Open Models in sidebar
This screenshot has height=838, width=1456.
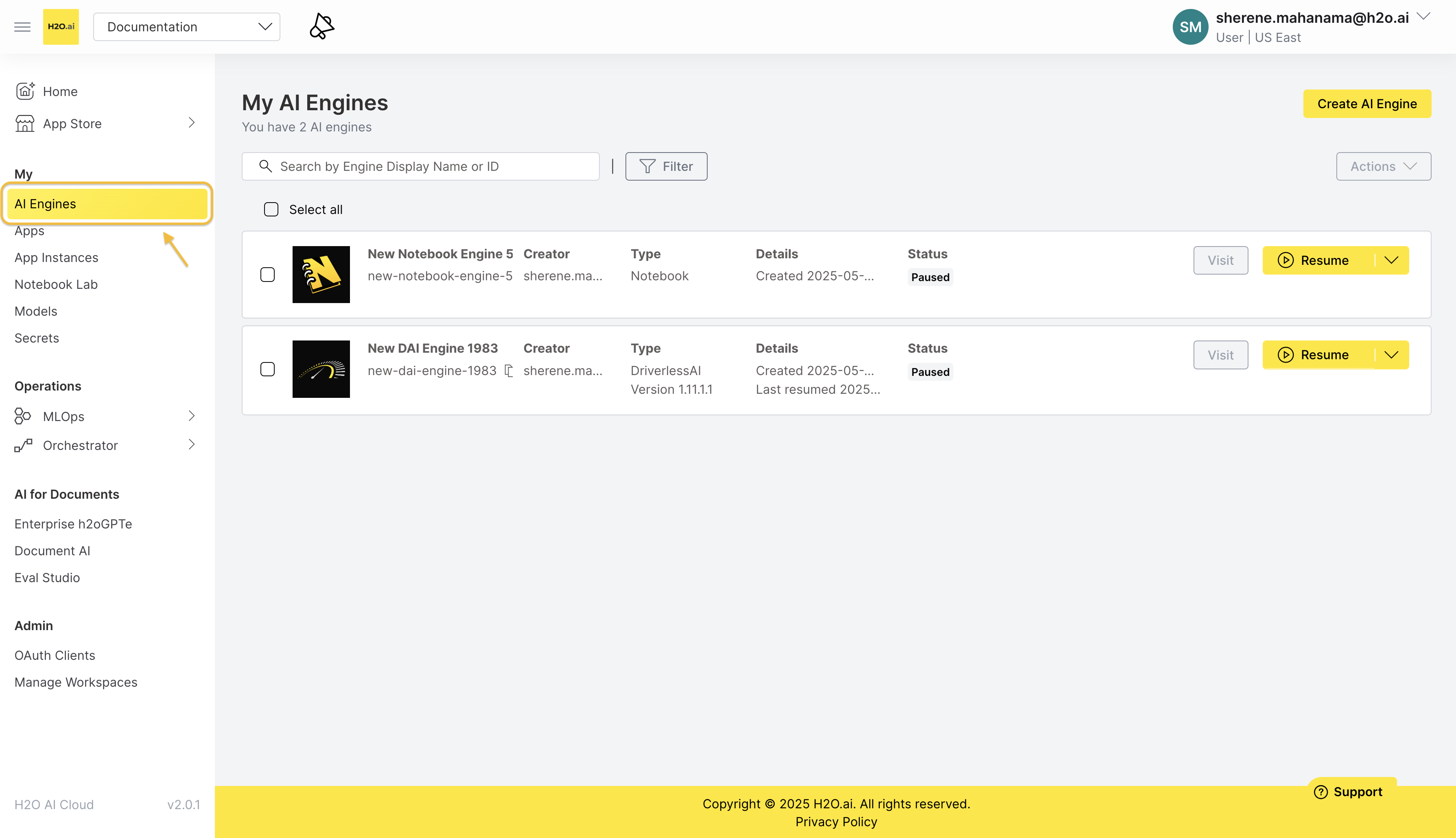(x=36, y=311)
